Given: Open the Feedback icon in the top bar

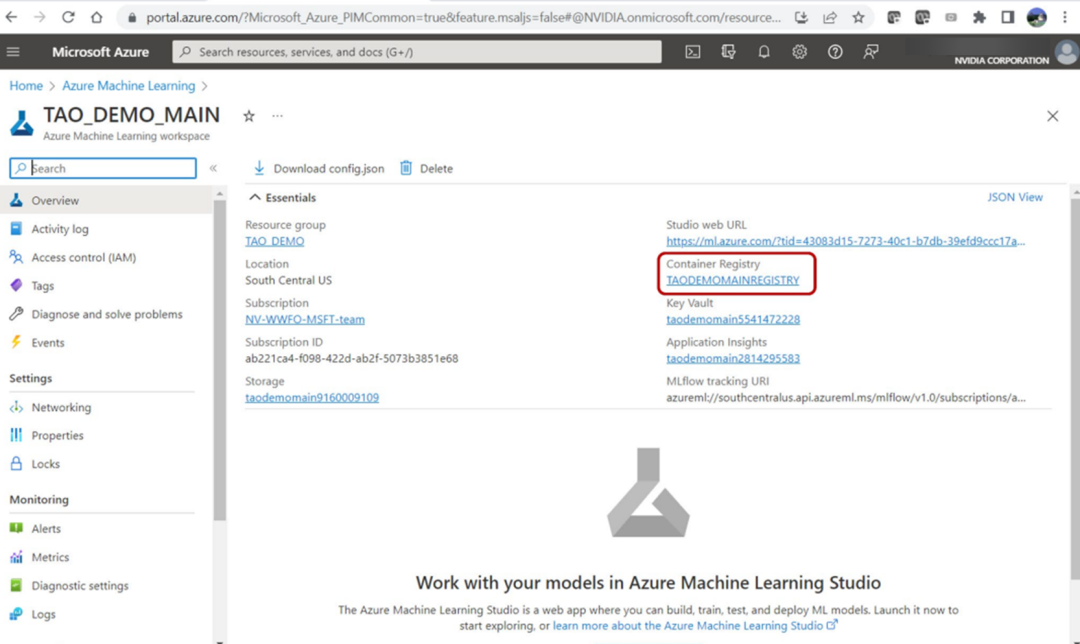Looking at the screenshot, I should click(x=871, y=52).
